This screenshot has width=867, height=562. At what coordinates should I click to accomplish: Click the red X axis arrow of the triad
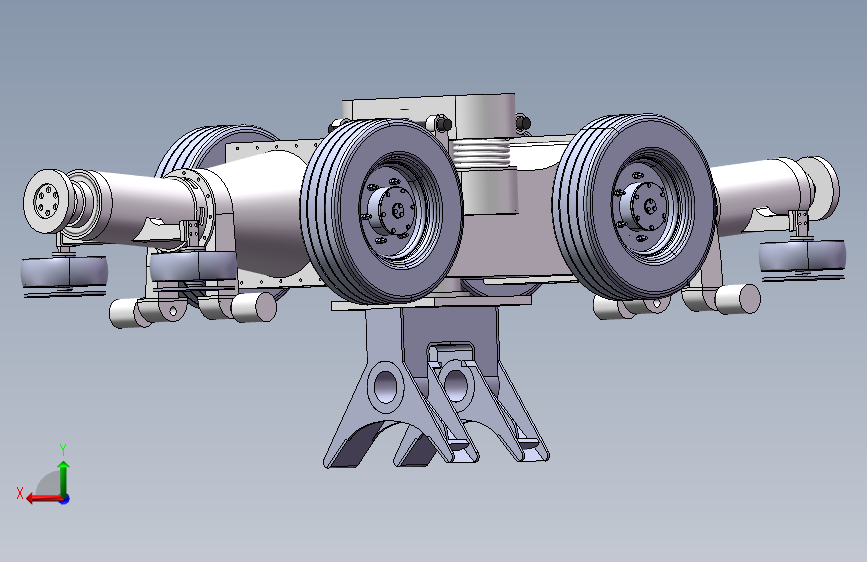[x=44, y=498]
